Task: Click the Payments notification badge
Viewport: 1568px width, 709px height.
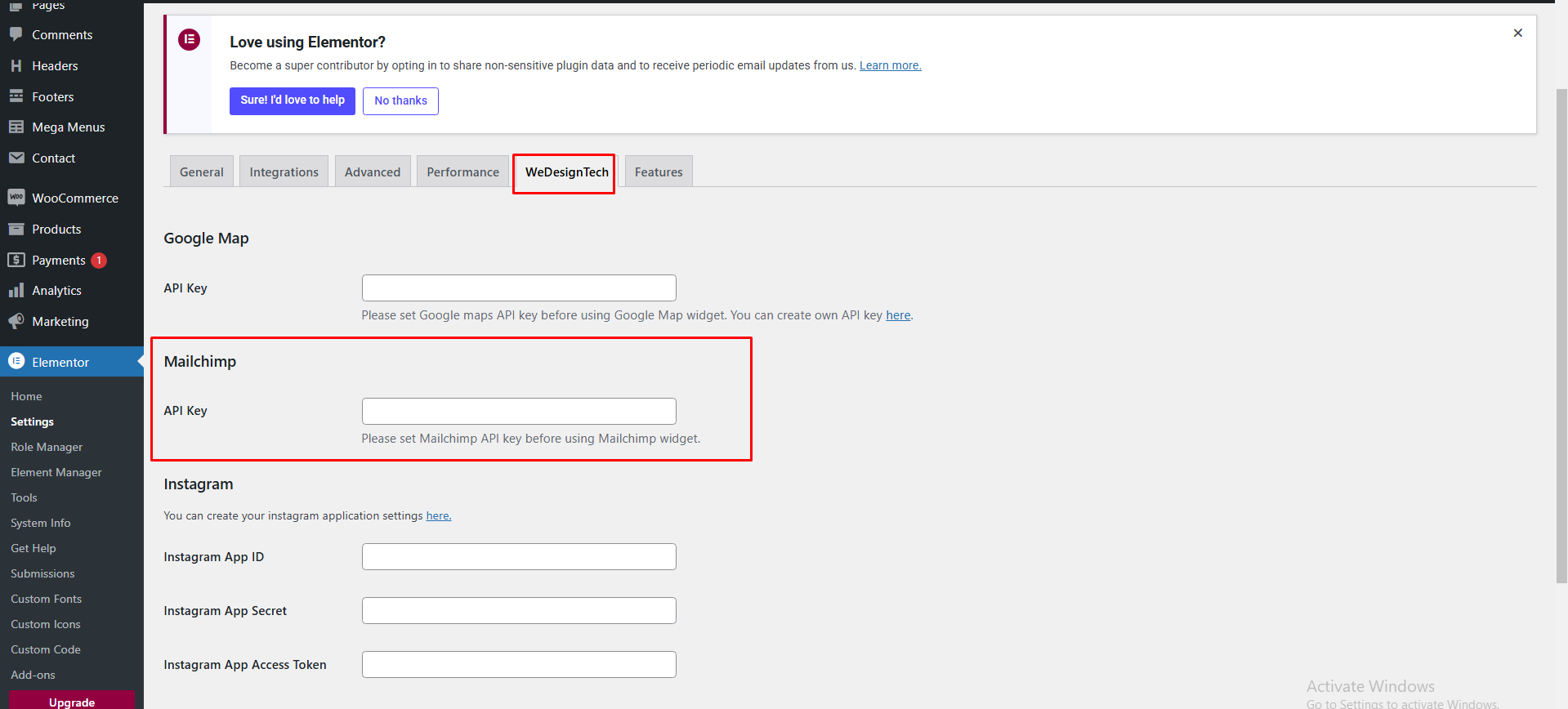Action: click(x=99, y=261)
